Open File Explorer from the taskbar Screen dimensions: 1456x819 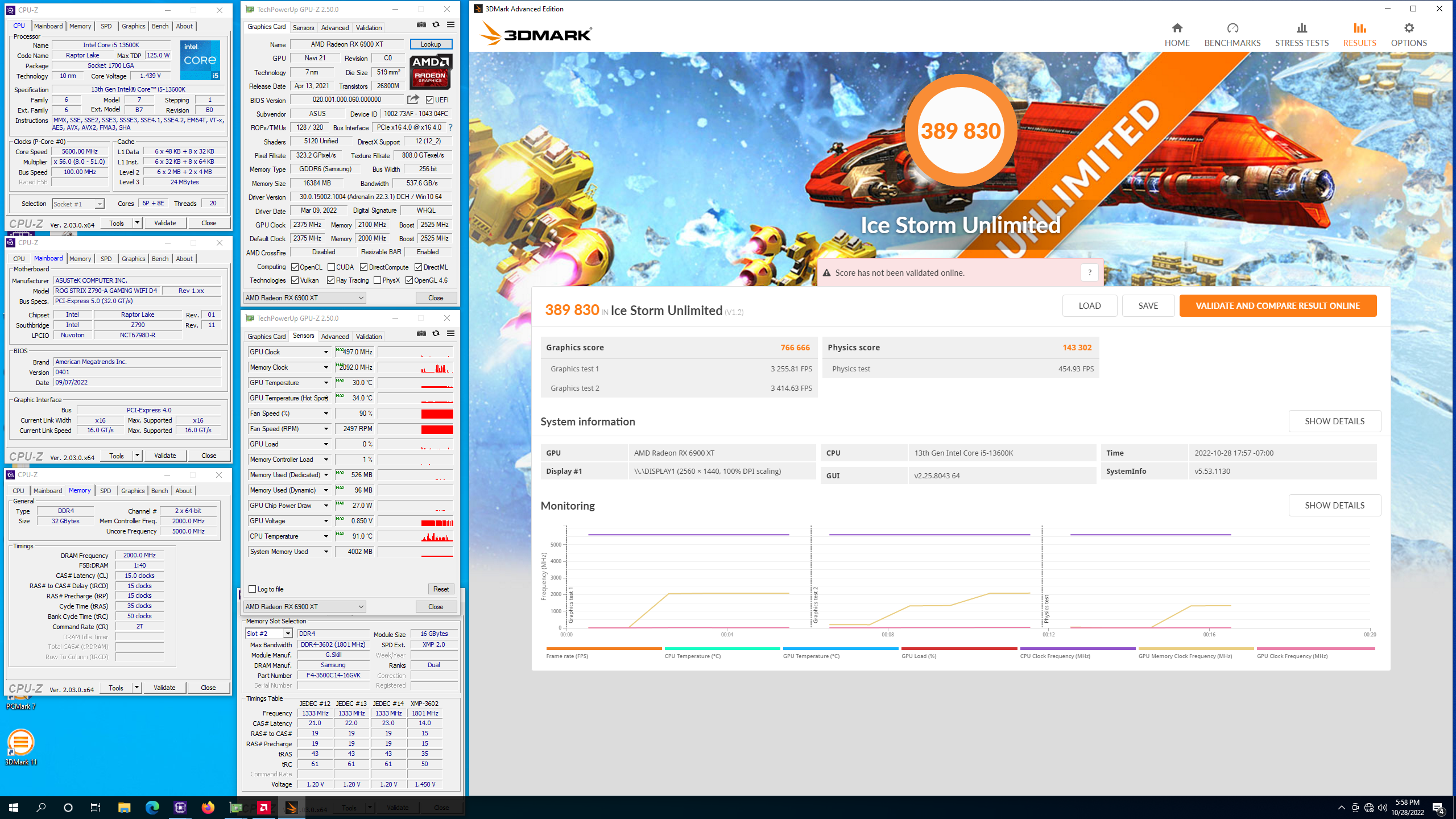pyautogui.click(x=124, y=807)
